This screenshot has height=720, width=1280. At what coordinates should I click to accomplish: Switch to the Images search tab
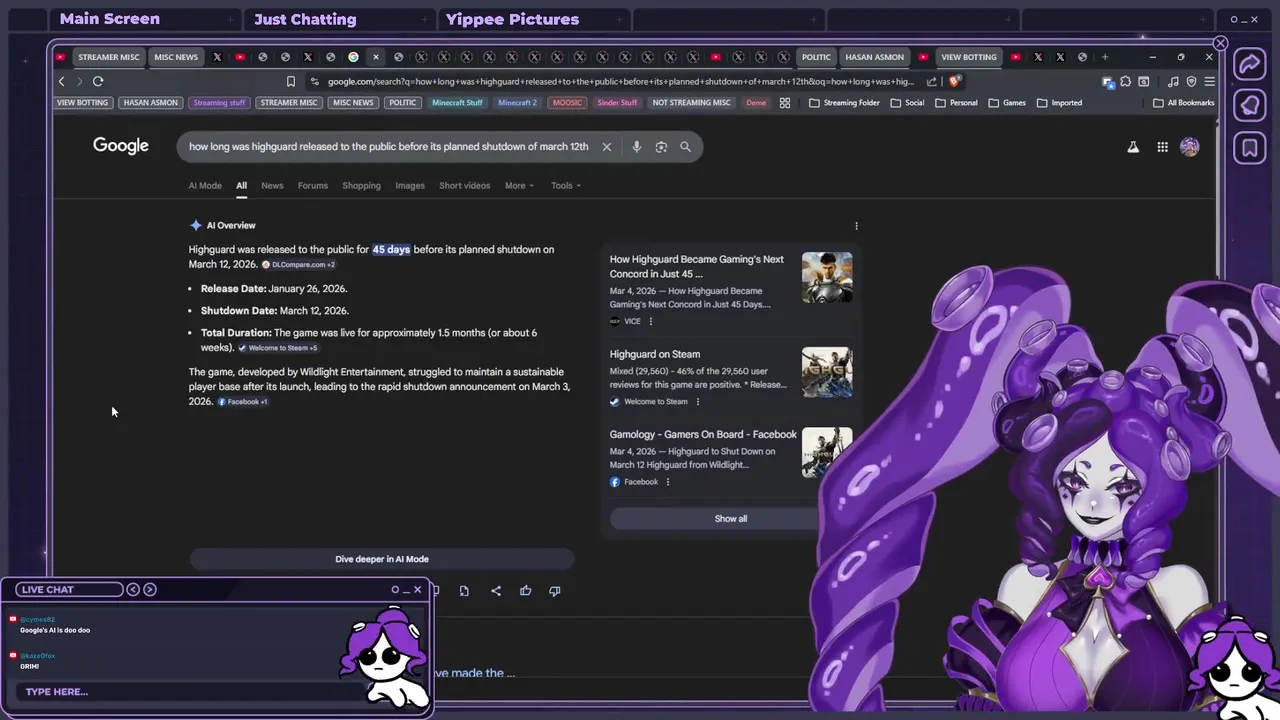click(x=410, y=185)
